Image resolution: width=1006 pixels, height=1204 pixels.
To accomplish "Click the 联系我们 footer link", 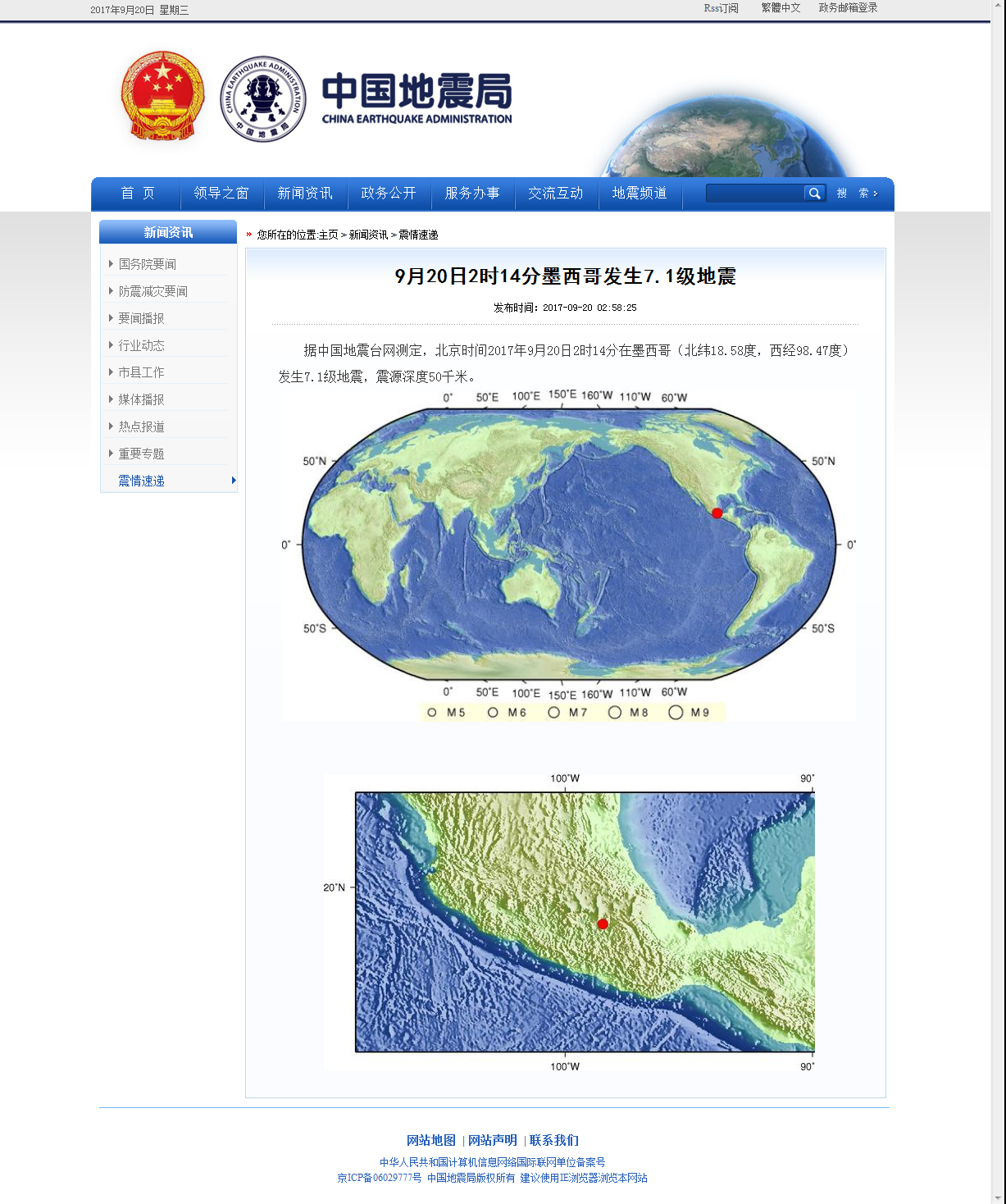I will [x=553, y=1140].
